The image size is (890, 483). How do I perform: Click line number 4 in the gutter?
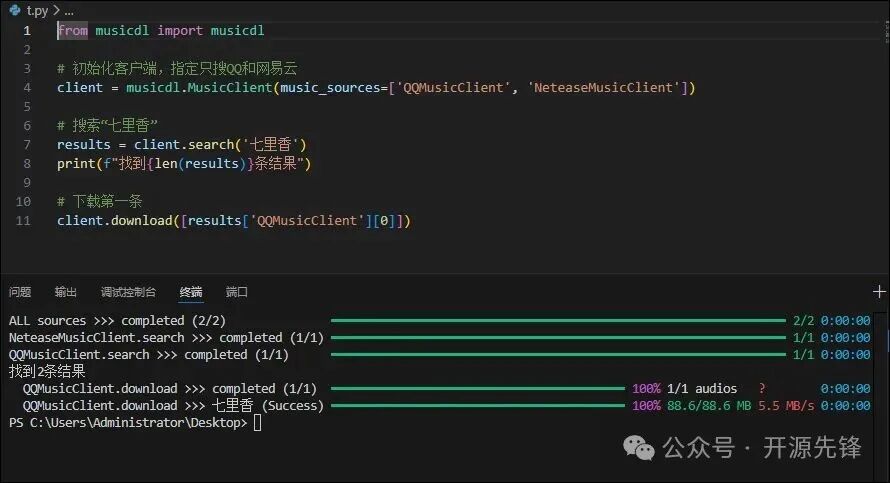pyautogui.click(x=27, y=87)
